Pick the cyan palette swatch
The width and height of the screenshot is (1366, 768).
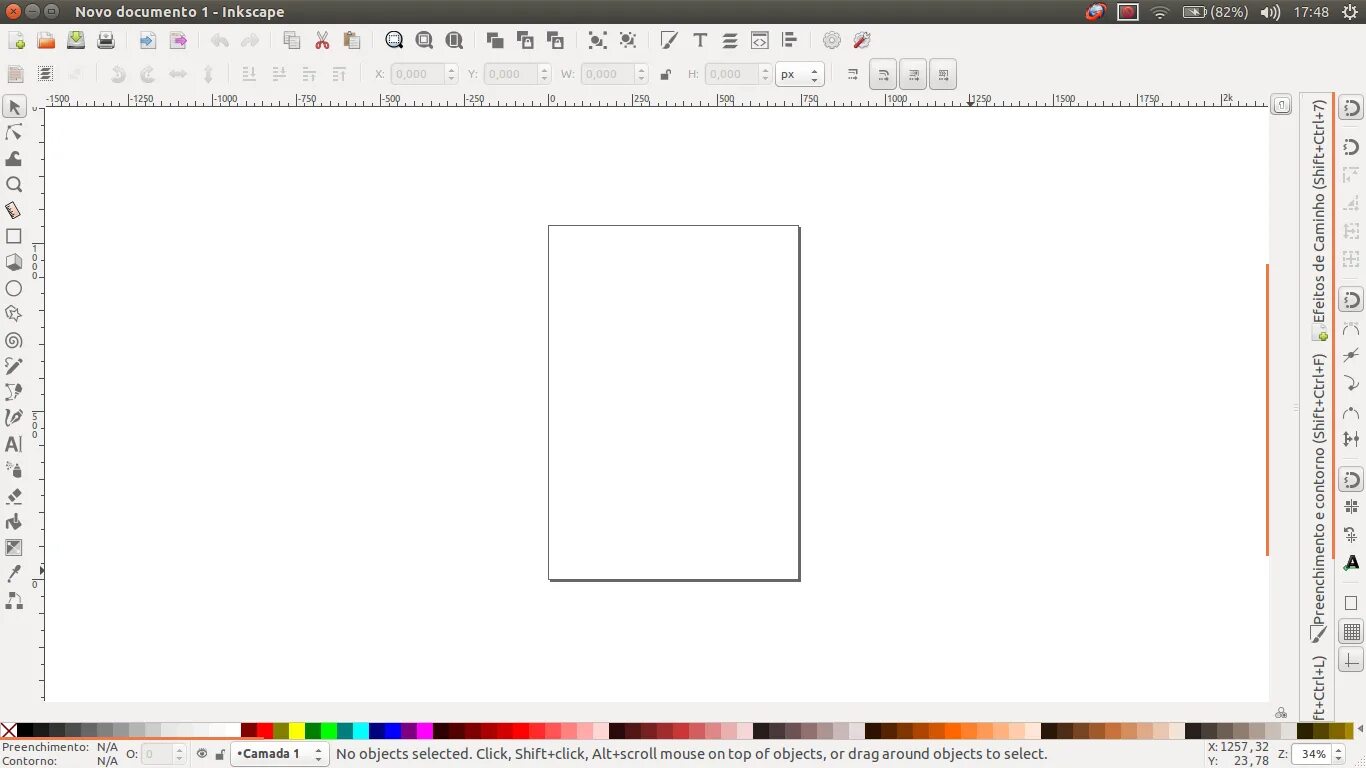click(361, 730)
